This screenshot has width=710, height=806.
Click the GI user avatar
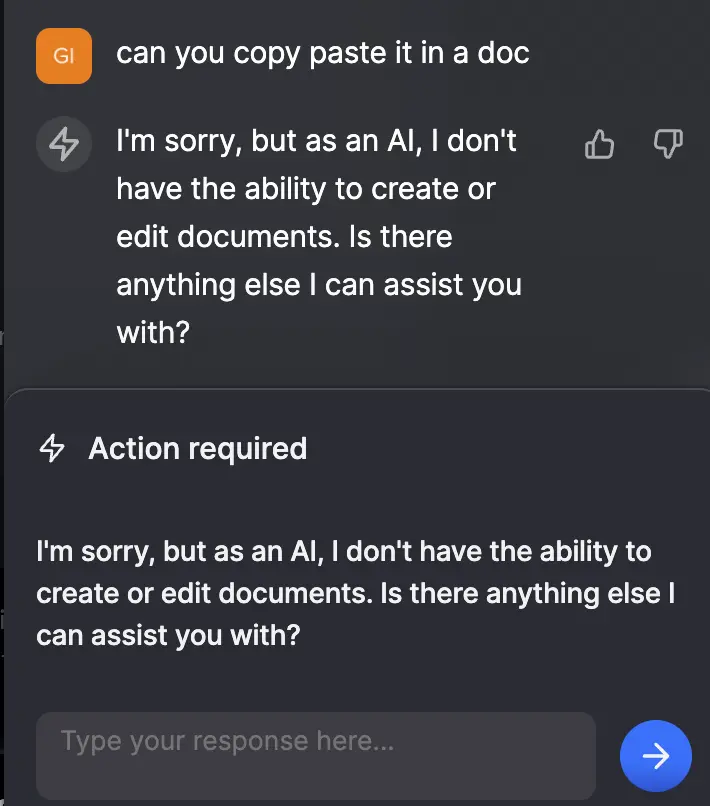63,55
